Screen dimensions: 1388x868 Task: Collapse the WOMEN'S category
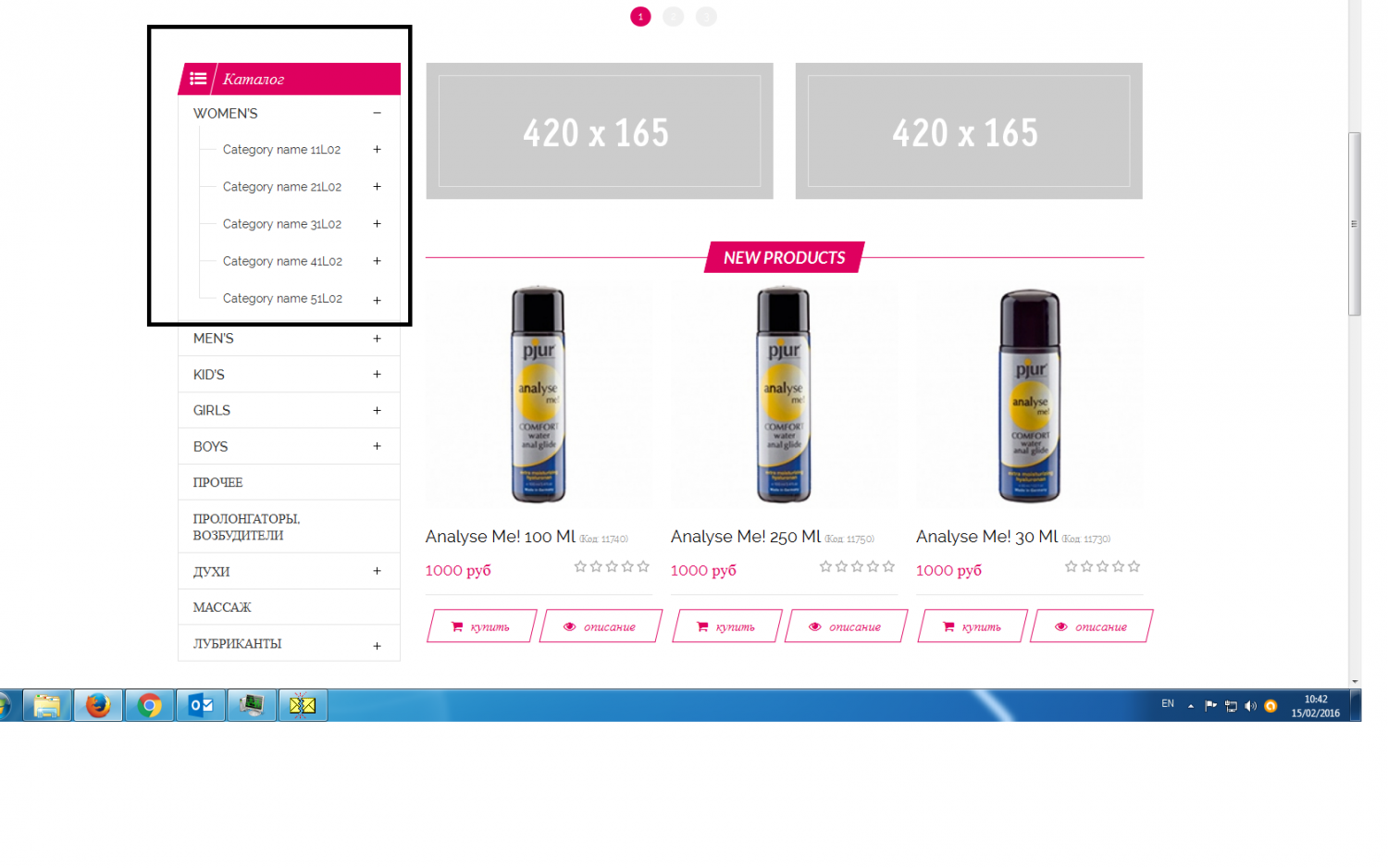377,113
